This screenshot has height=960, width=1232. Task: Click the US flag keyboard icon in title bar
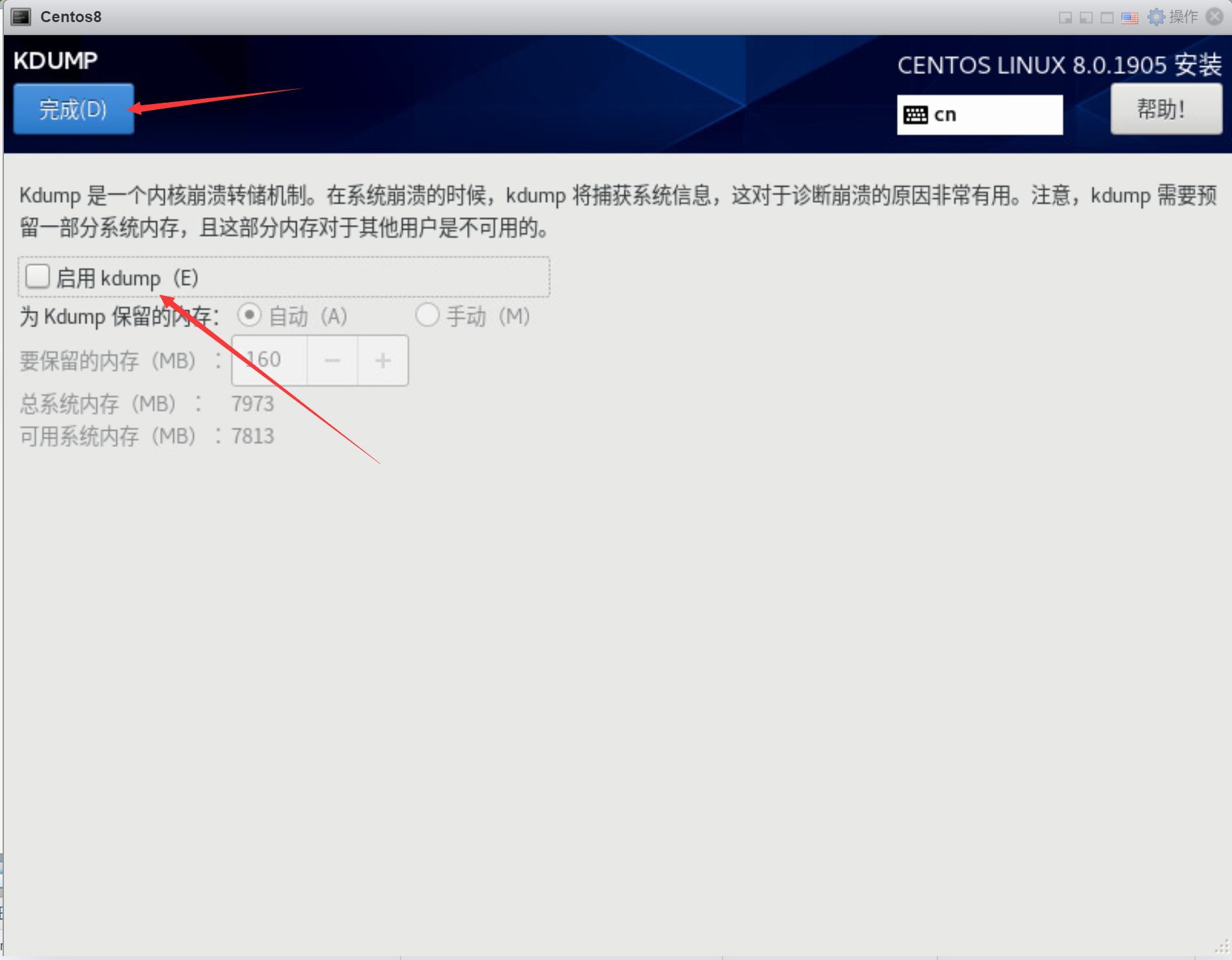coord(1130,18)
